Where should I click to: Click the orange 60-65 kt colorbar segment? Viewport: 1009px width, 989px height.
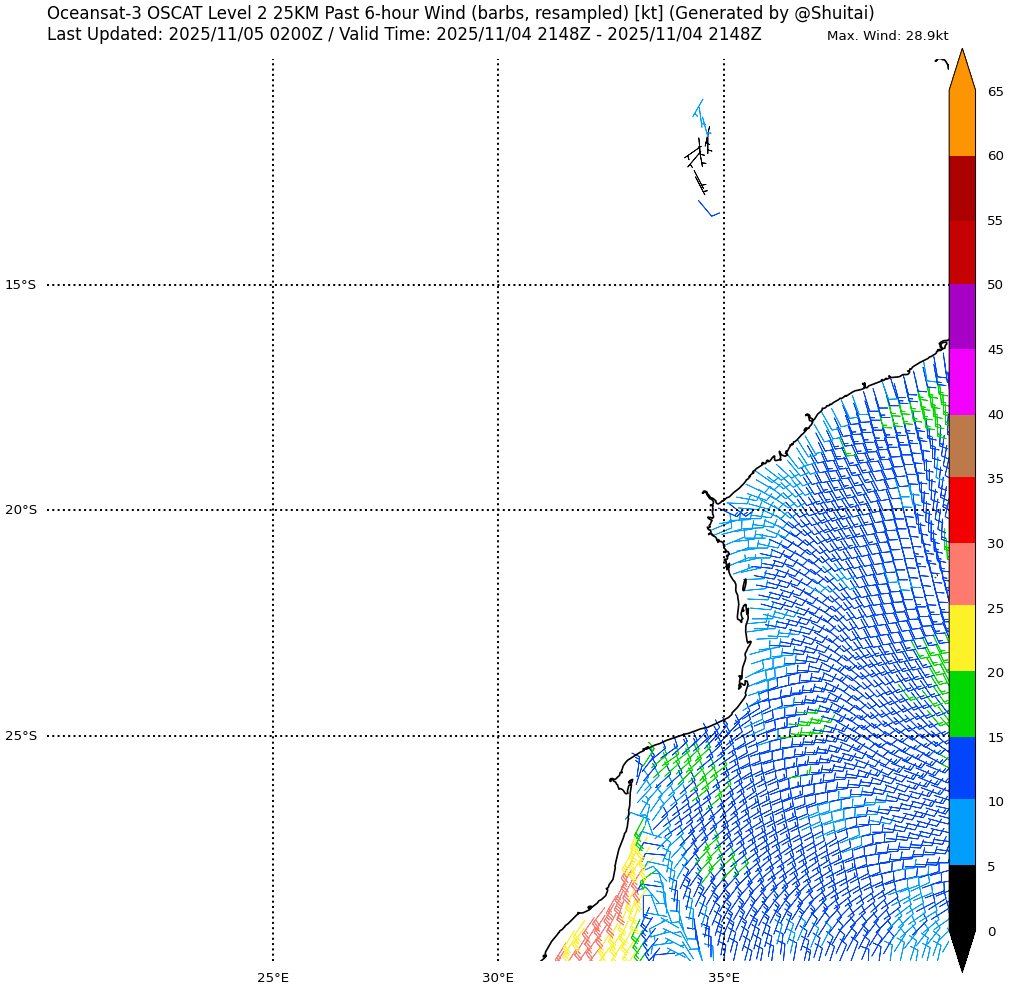point(961,123)
